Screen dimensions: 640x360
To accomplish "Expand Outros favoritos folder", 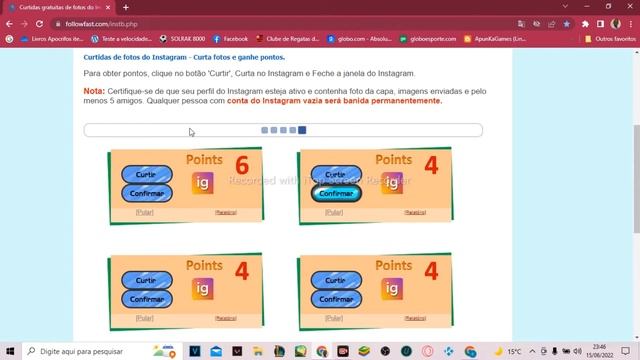I will coord(610,39).
